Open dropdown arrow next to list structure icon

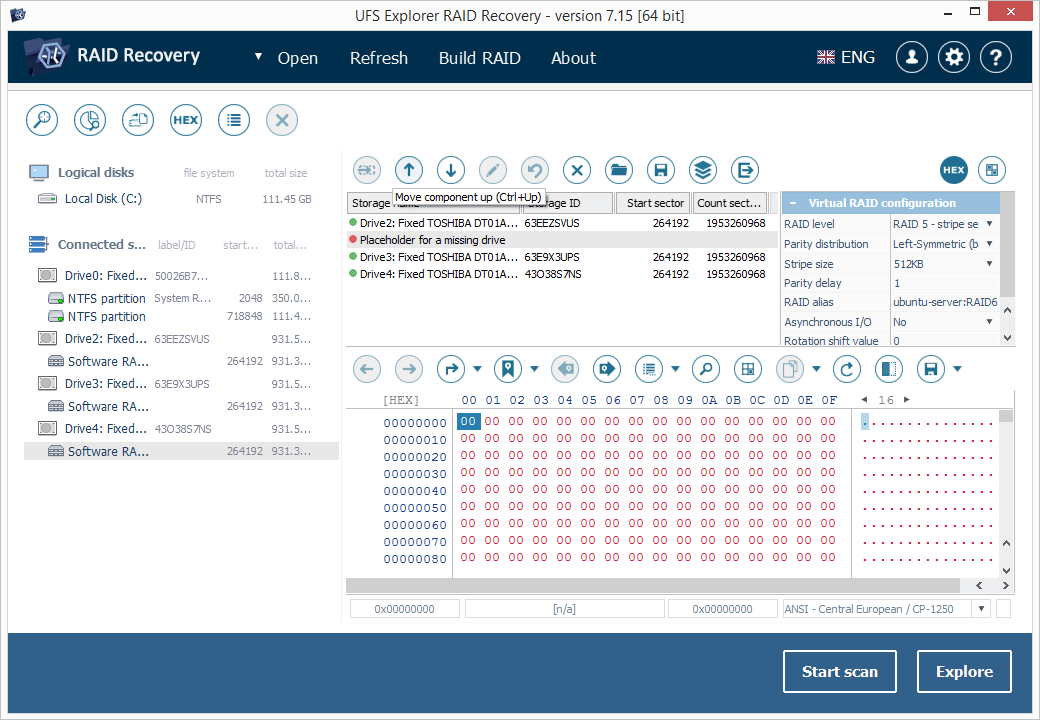(675, 369)
